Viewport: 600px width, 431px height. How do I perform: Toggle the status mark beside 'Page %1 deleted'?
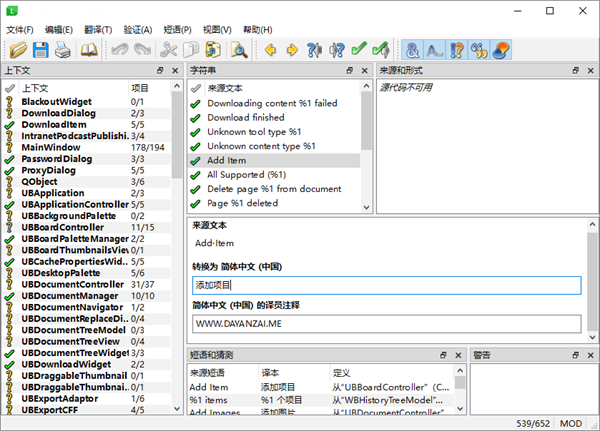(195, 203)
